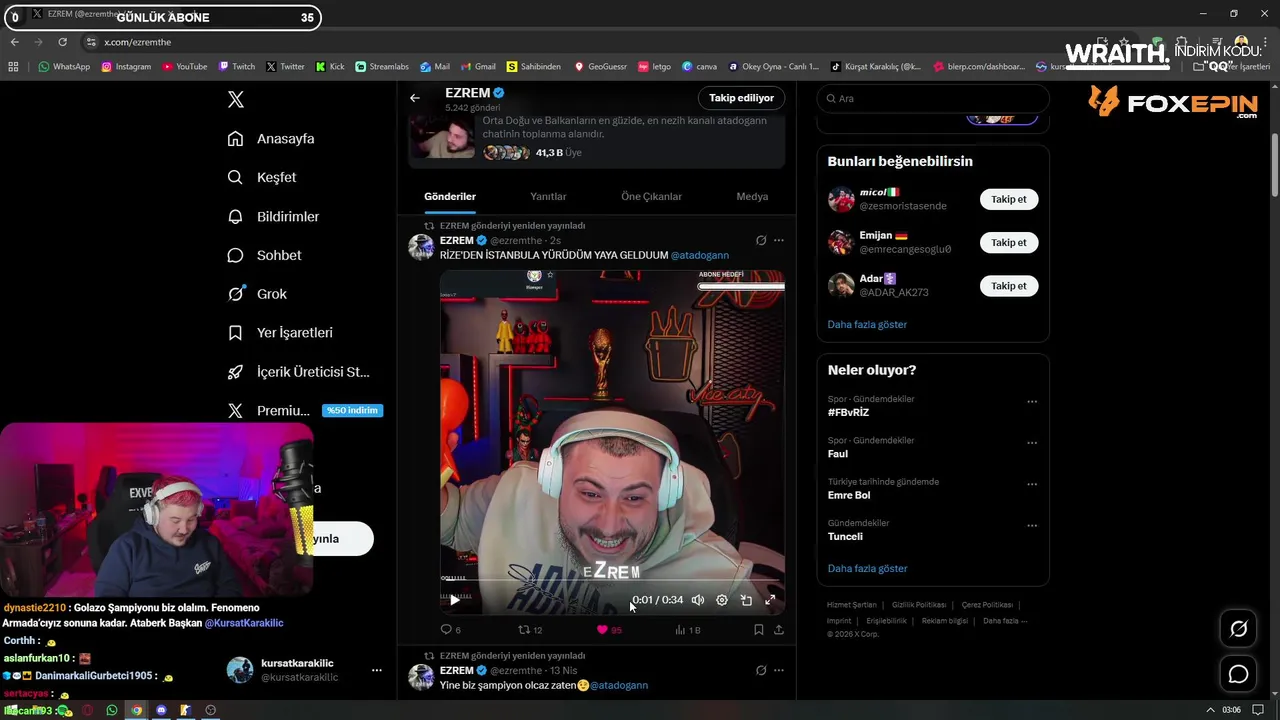
Task: Open video settings gear icon
Action: [x=722, y=600]
